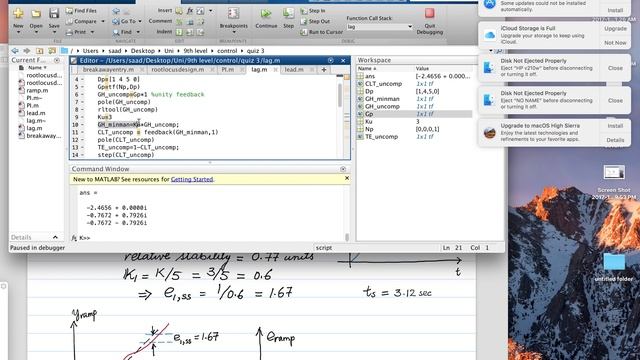The width and height of the screenshot is (640, 360).
Task: Close the 'HP v210w' disk notification
Action: click(615, 68)
